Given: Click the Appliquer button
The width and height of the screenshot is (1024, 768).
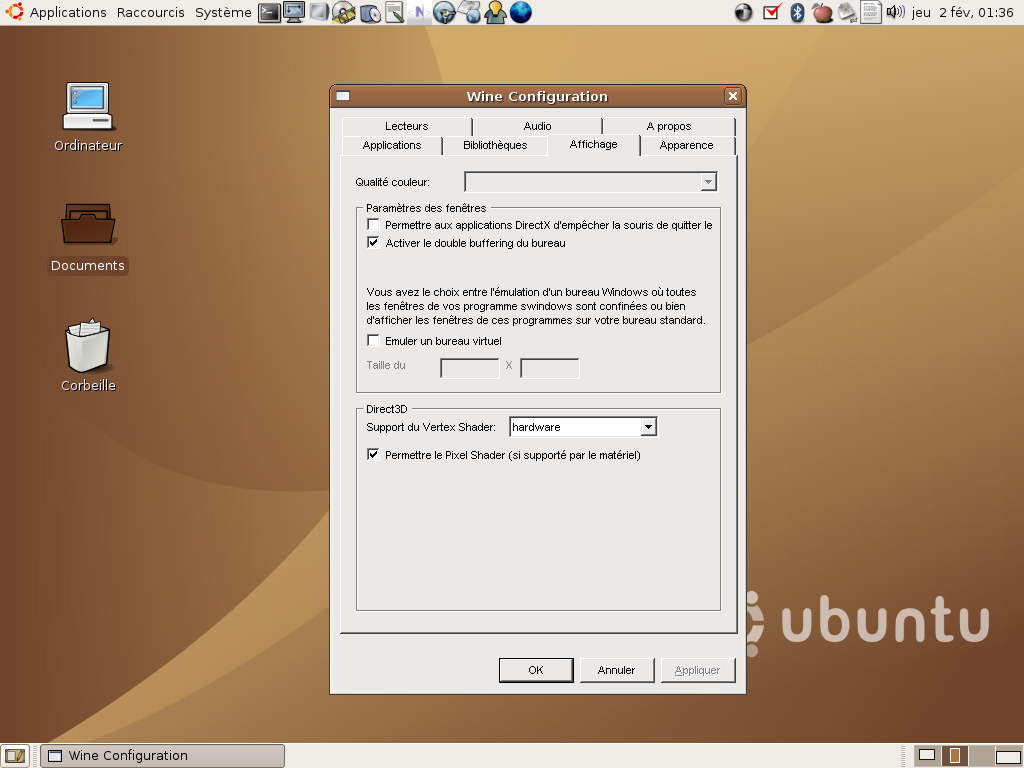Looking at the screenshot, I should point(697,670).
